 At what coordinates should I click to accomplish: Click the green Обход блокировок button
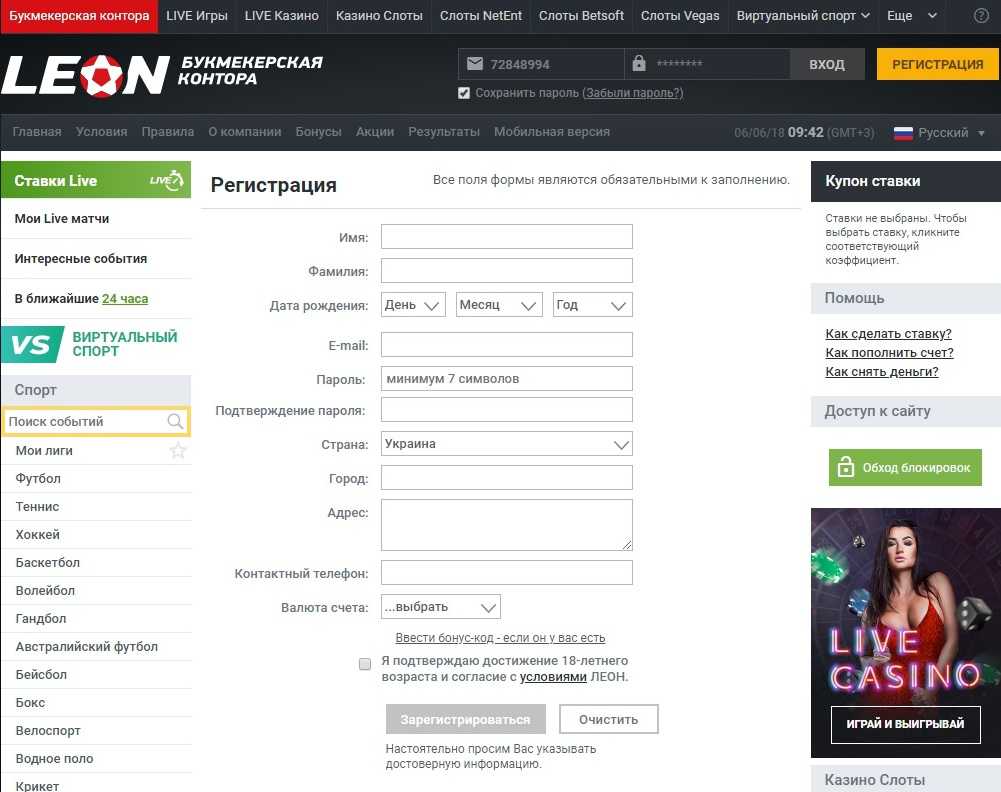[905, 468]
